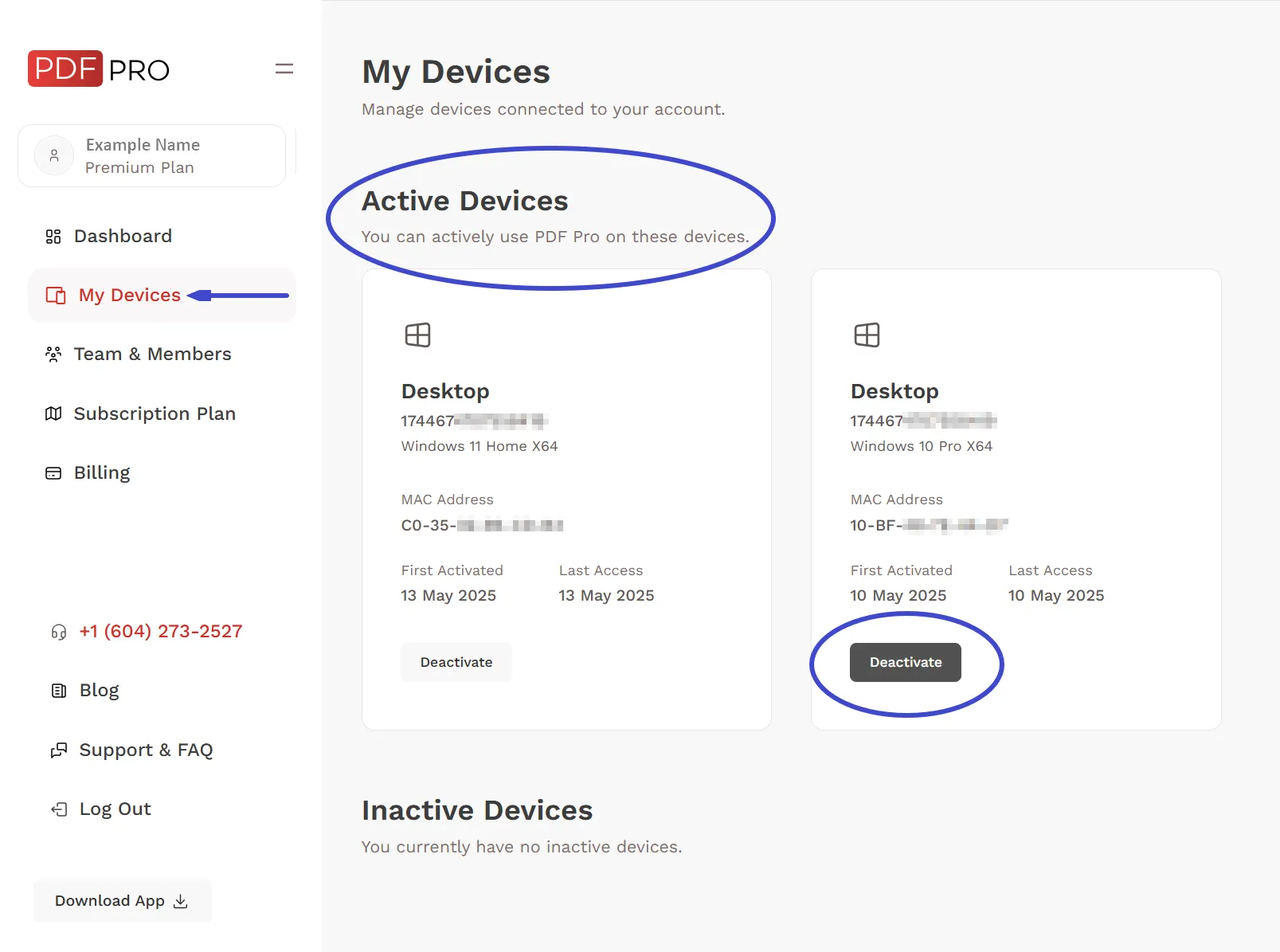Open Subscription Plan page
Viewport: 1280px width, 952px height.
click(162, 413)
